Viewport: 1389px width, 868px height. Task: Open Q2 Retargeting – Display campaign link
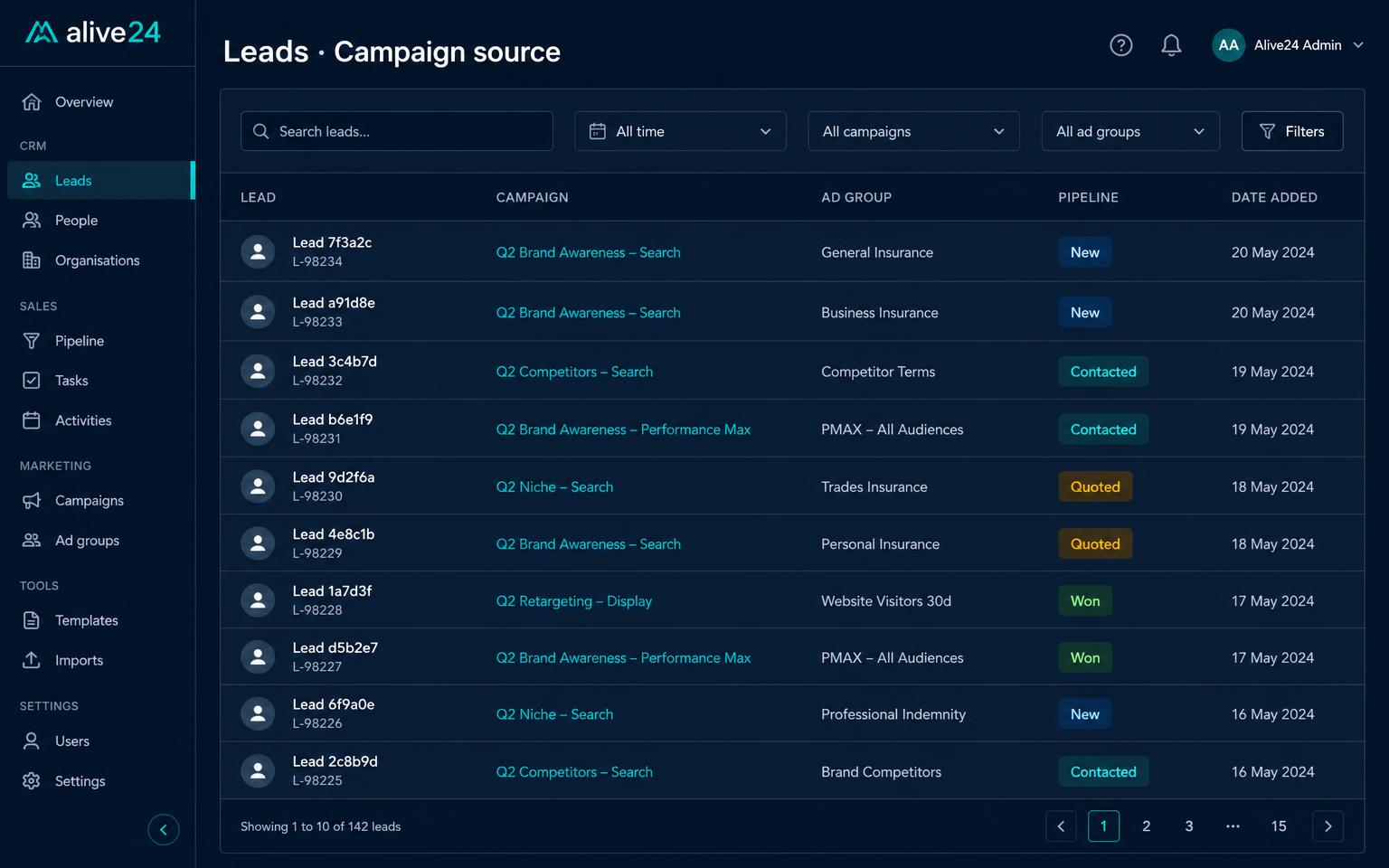tap(573, 601)
